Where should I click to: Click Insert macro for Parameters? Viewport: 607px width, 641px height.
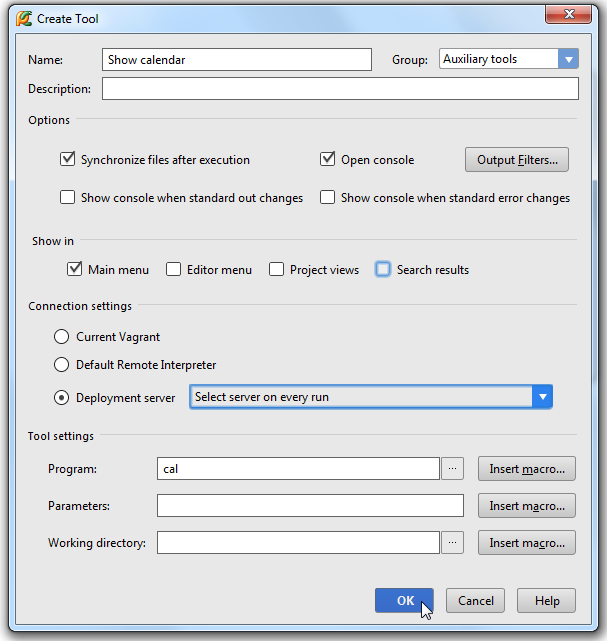pyautogui.click(x=527, y=506)
